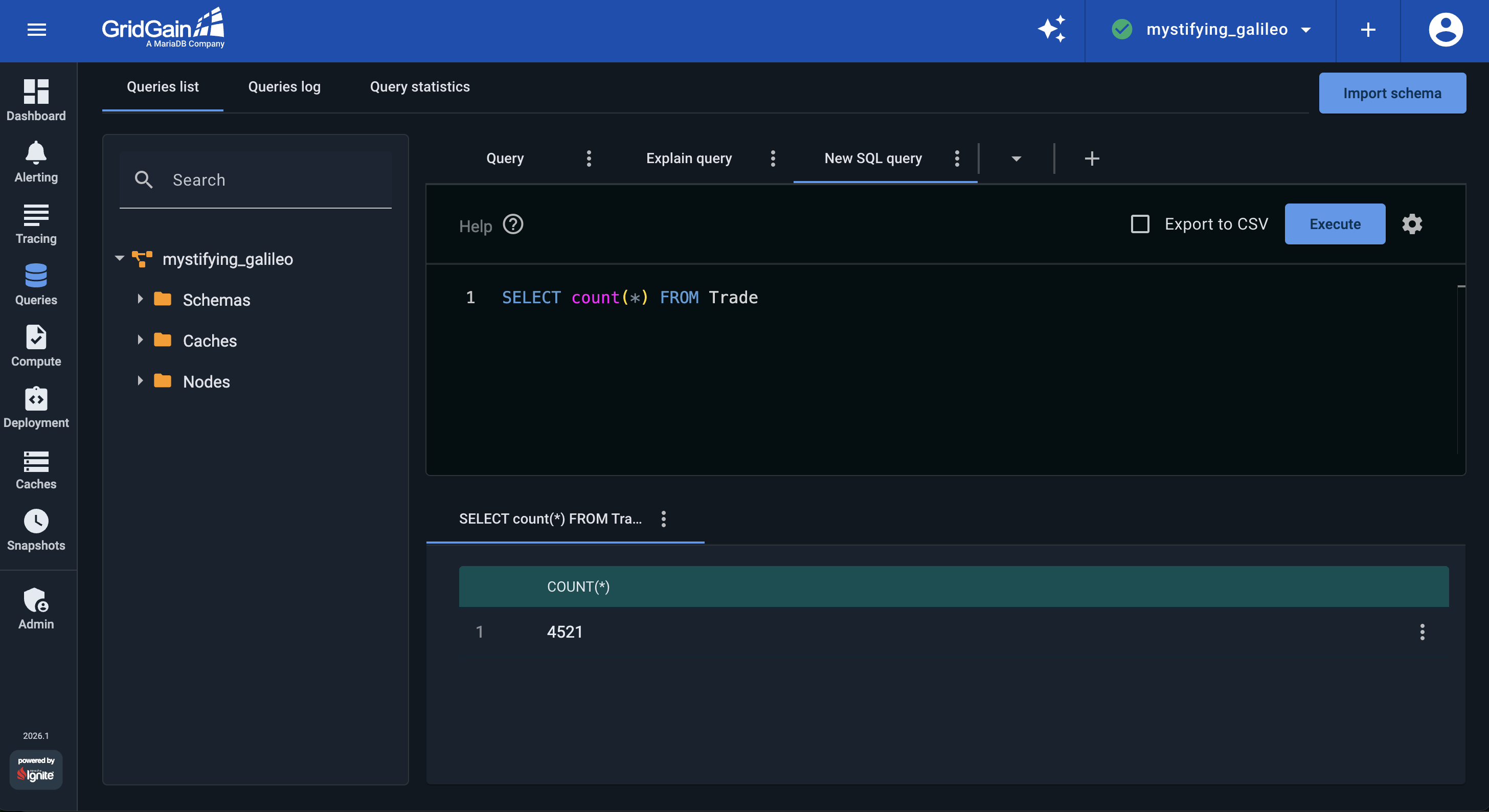Open row actions menu for 4521 result
Viewport: 1489px width, 812px height.
pyautogui.click(x=1422, y=631)
